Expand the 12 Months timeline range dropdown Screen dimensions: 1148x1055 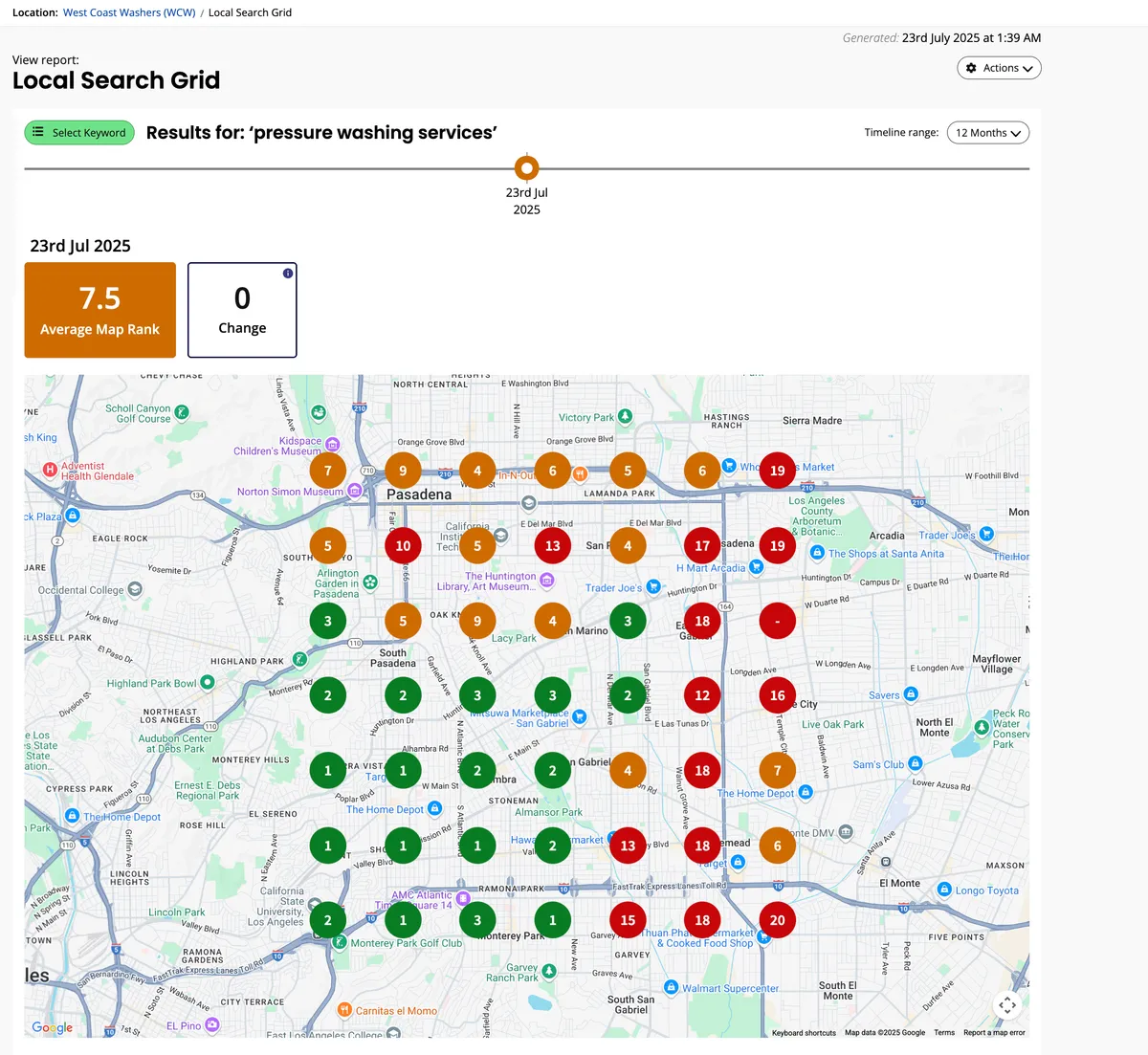(x=987, y=132)
